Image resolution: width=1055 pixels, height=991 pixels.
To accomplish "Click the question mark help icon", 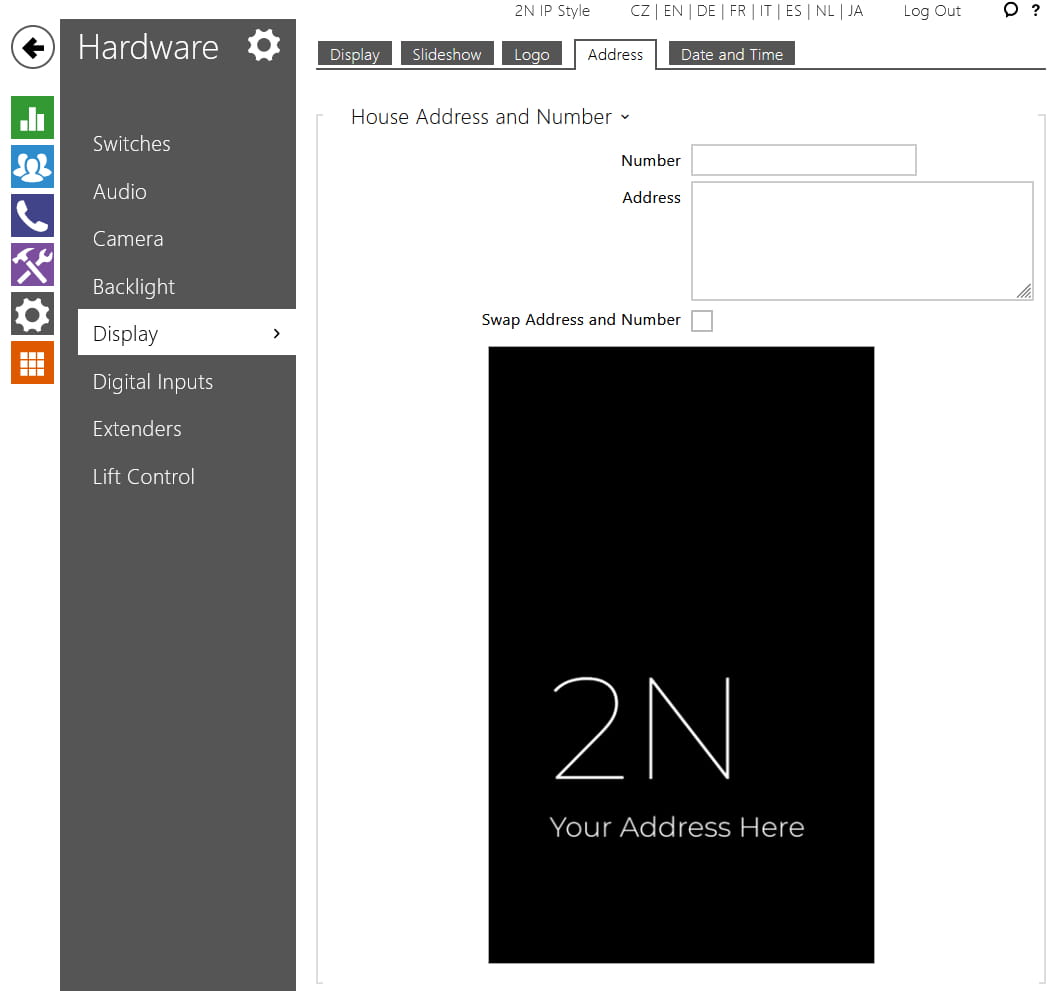I will (1035, 10).
